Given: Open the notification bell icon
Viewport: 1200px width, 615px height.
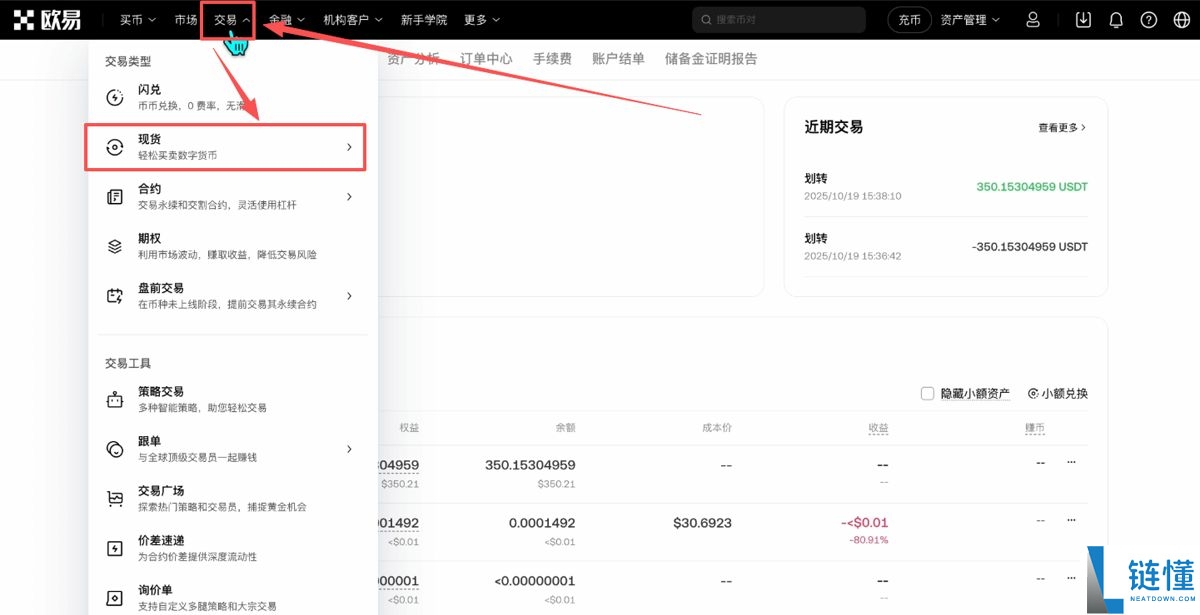Looking at the screenshot, I should tap(1115, 19).
